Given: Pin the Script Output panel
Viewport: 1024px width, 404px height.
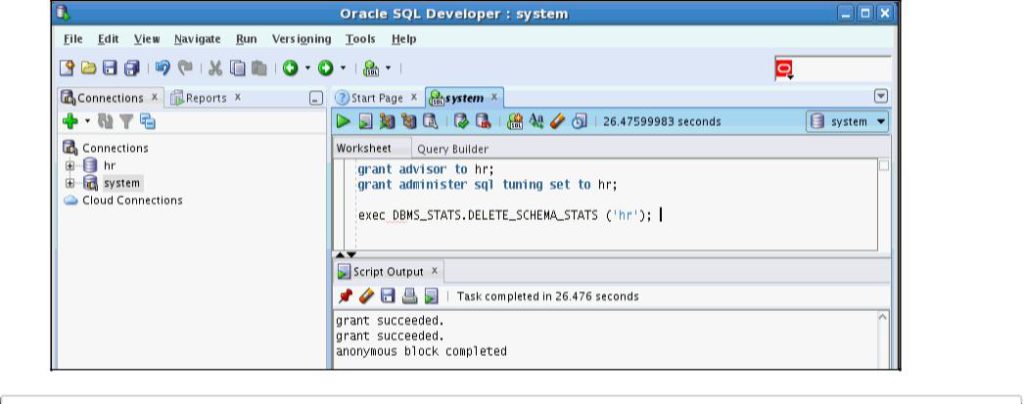Looking at the screenshot, I should [x=344, y=296].
